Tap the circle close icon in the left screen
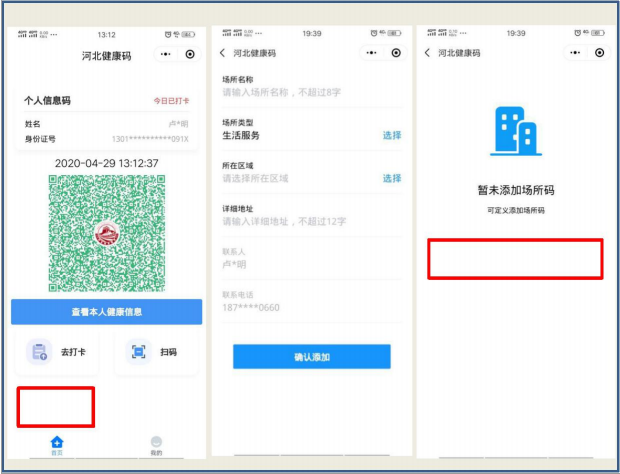The width and height of the screenshot is (620, 474). [x=190, y=54]
